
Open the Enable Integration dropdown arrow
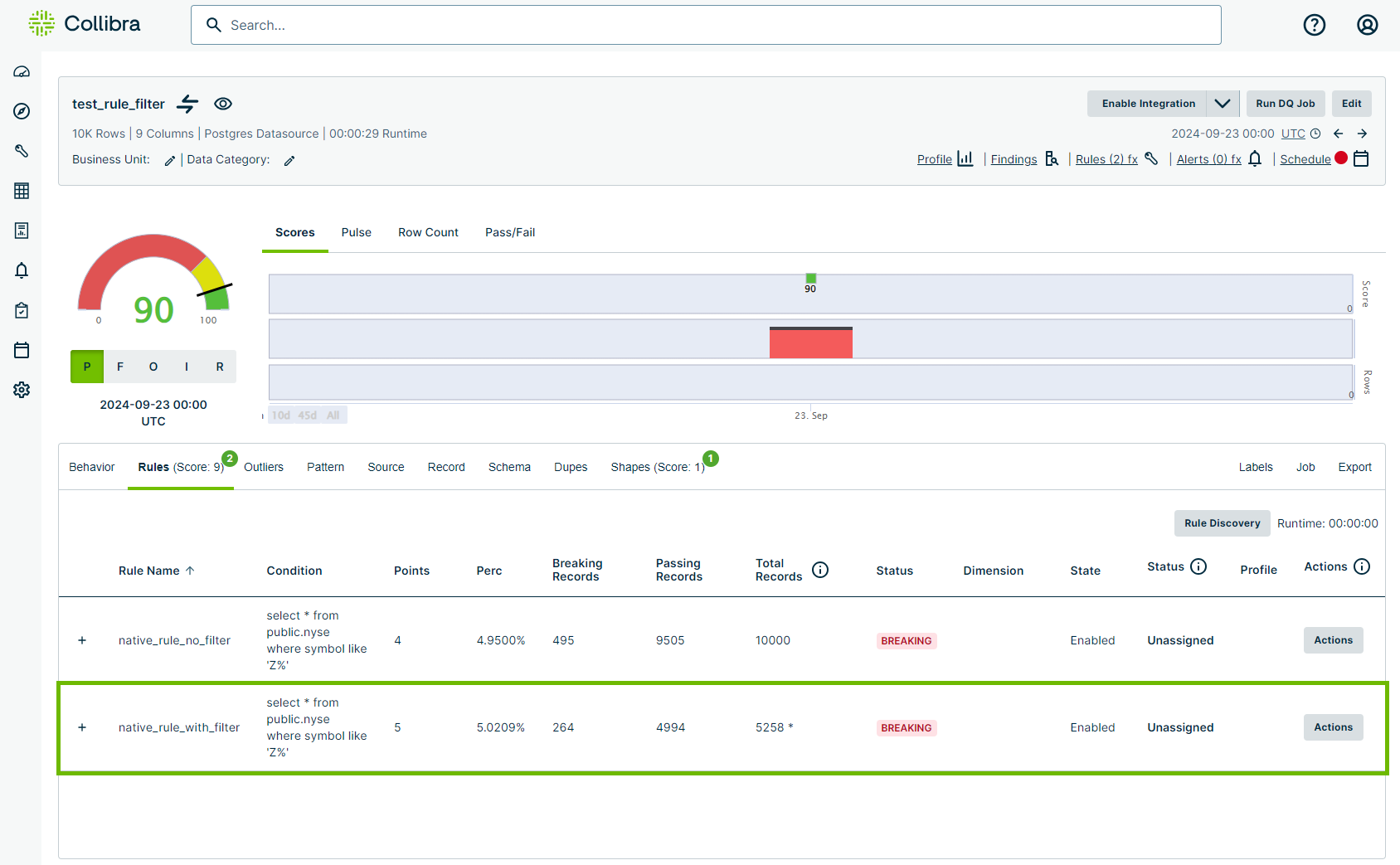[x=1223, y=104]
